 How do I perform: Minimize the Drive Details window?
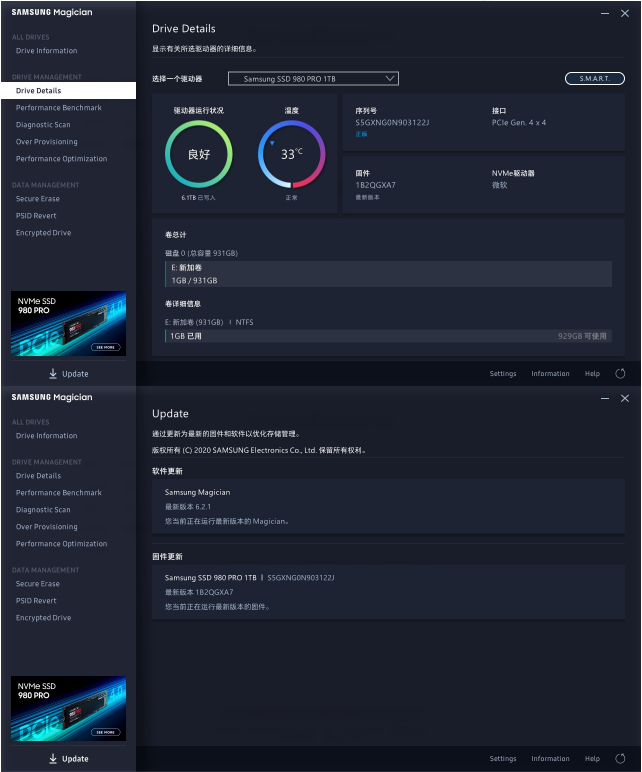[605, 13]
